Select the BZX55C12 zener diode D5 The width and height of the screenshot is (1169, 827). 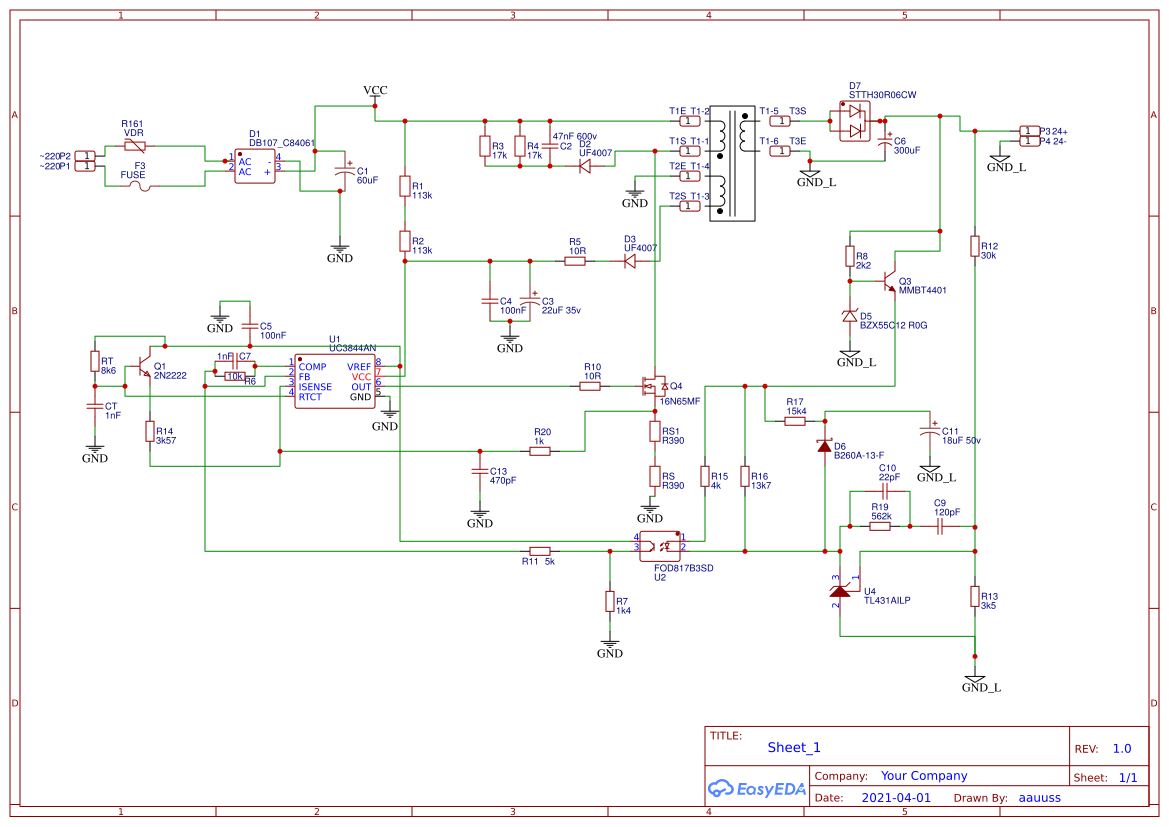pyautogui.click(x=848, y=315)
